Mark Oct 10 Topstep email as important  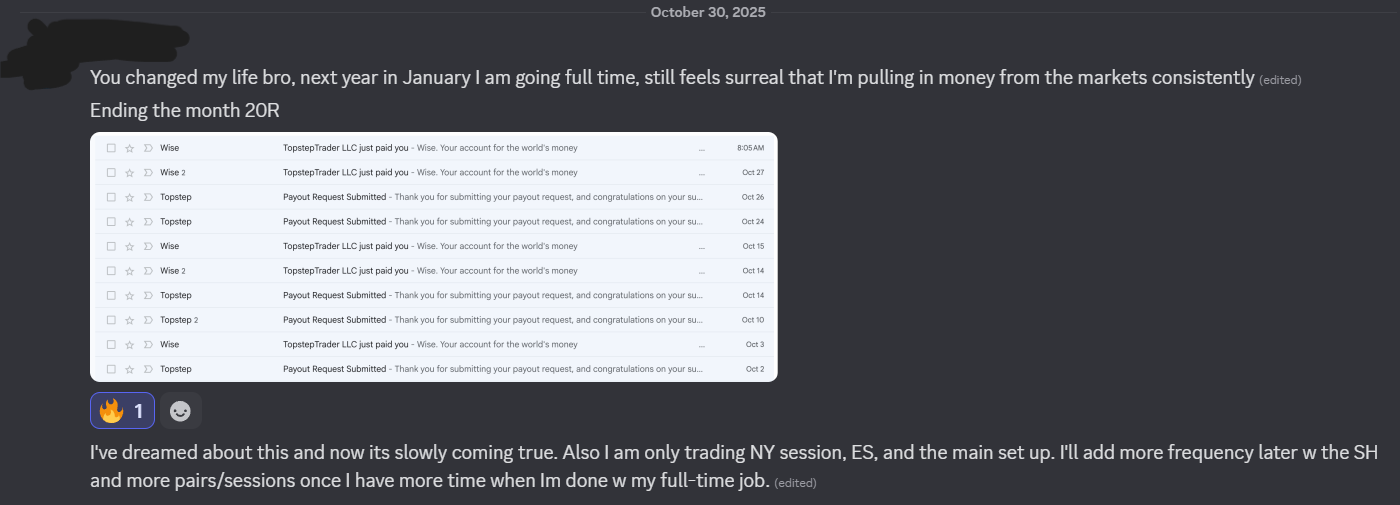[x=148, y=320]
